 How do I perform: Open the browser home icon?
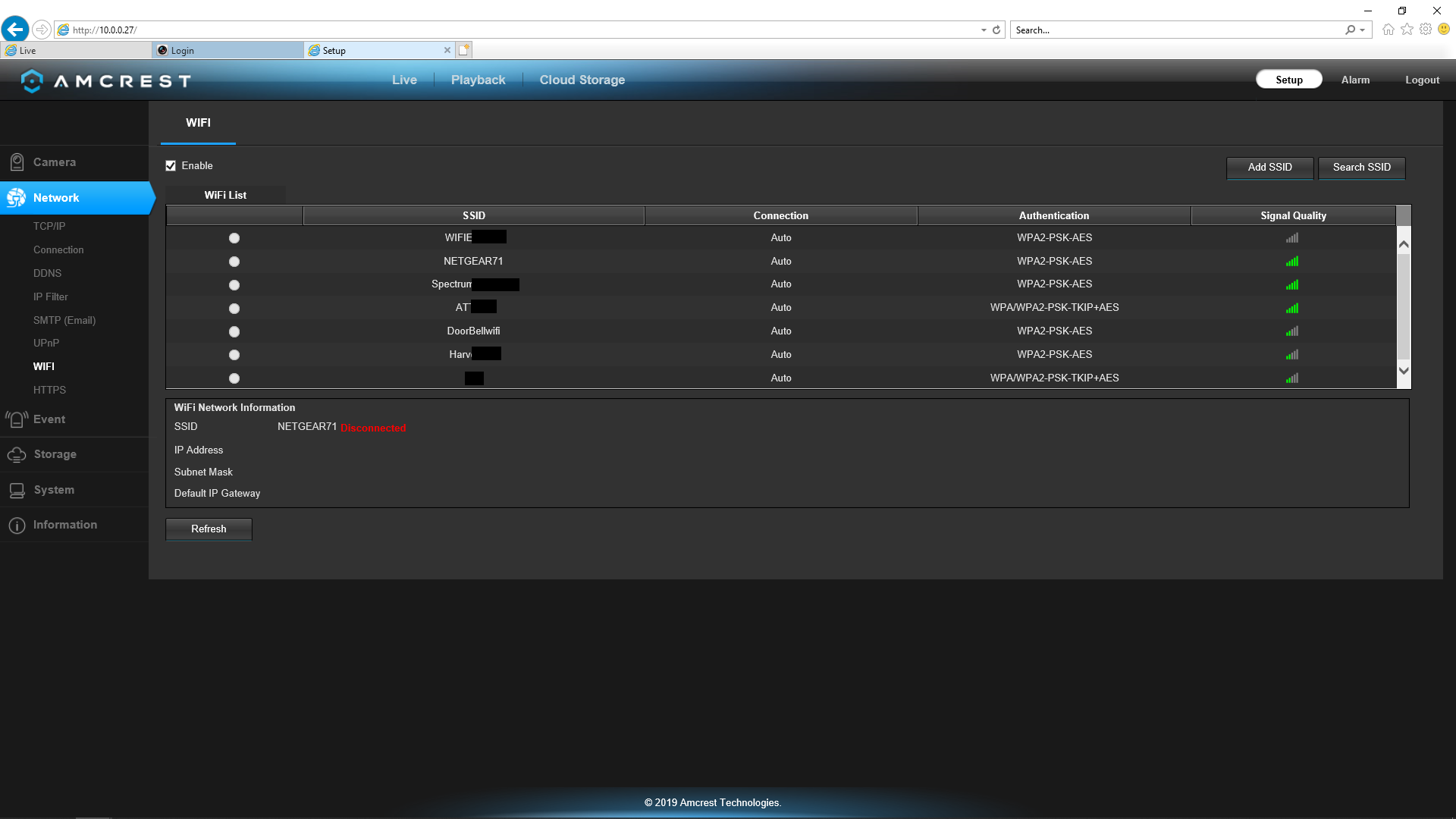(x=1389, y=30)
